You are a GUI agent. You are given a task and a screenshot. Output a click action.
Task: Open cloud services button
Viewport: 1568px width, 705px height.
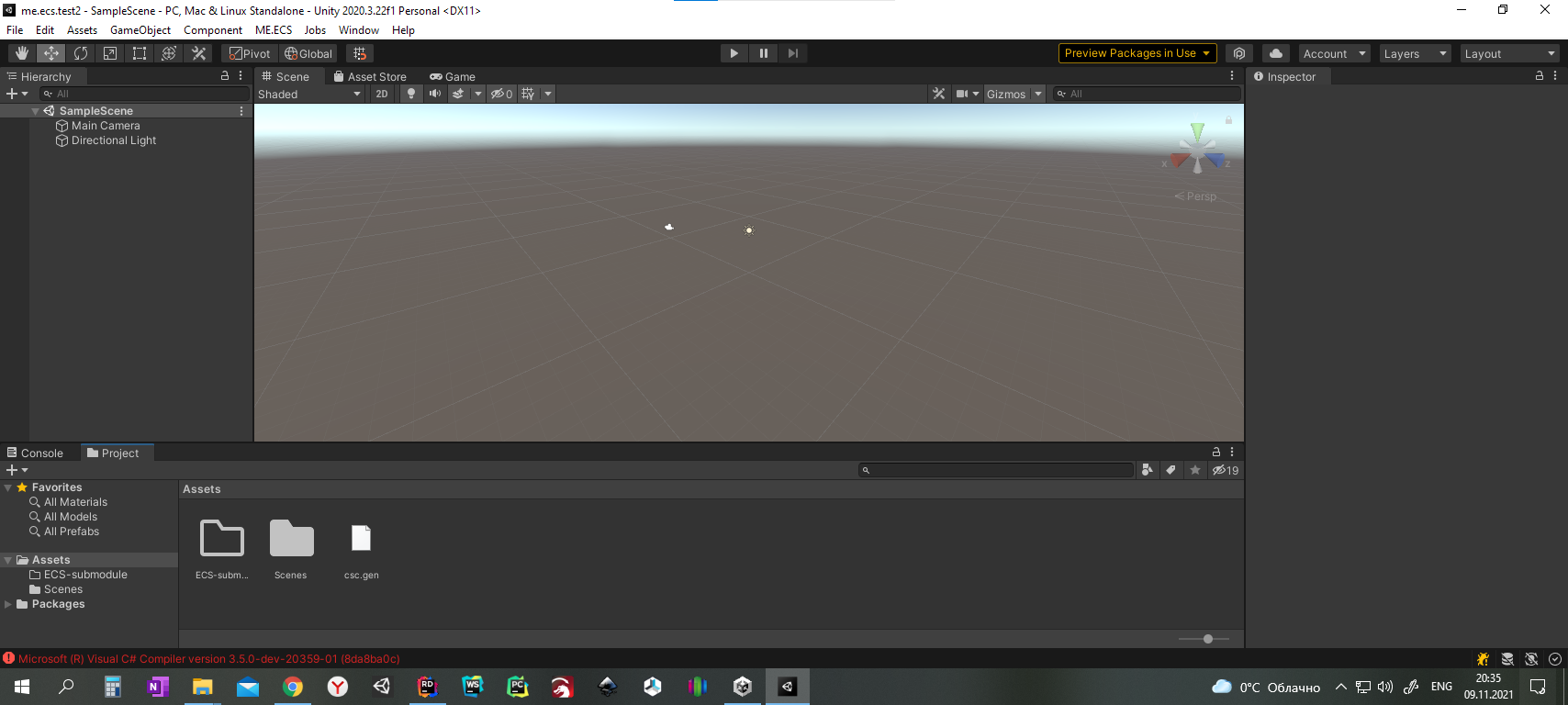point(1276,53)
